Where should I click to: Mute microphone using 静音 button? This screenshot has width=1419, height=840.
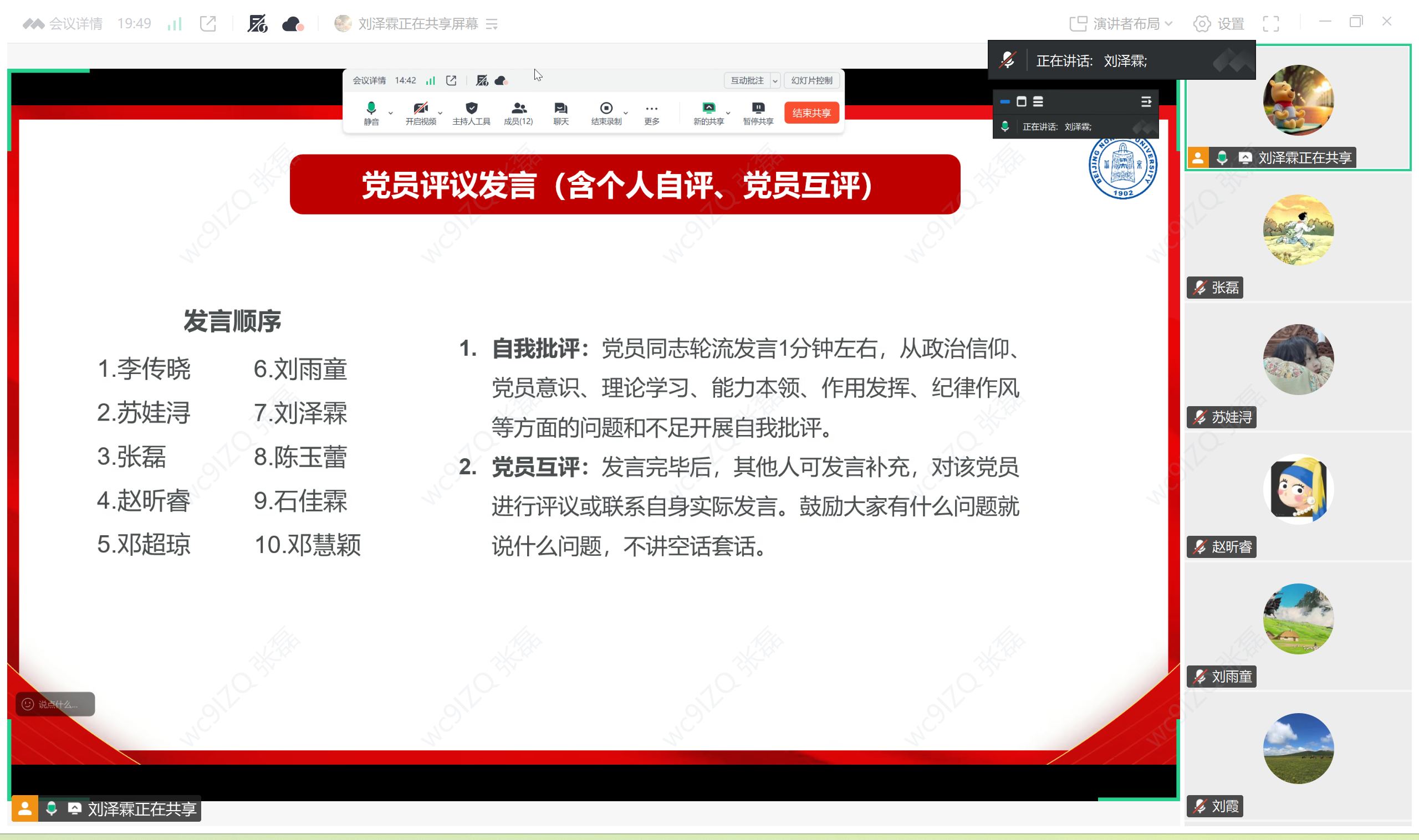coord(371,112)
